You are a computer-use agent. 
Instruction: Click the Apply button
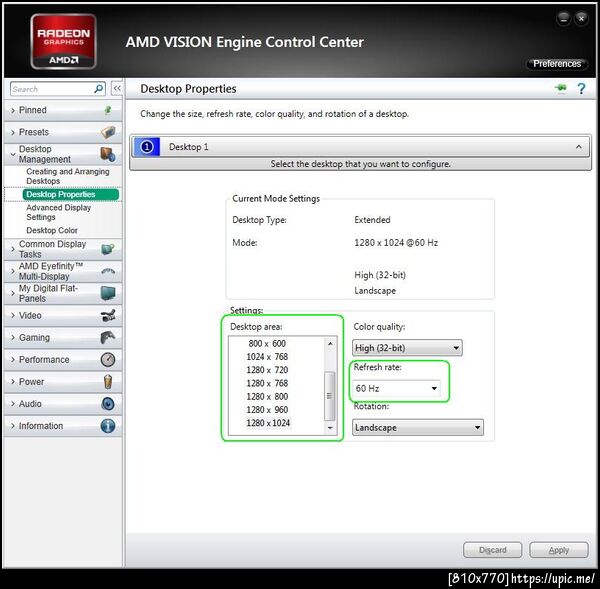[x=559, y=550]
